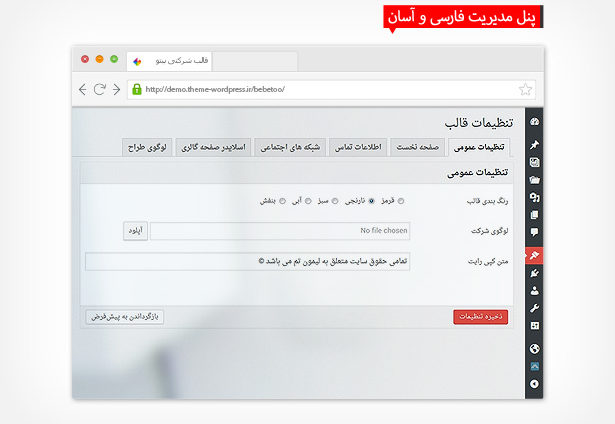Select the قرمز (red) theme color radio
This screenshot has width=615, height=424.
[x=401, y=201]
